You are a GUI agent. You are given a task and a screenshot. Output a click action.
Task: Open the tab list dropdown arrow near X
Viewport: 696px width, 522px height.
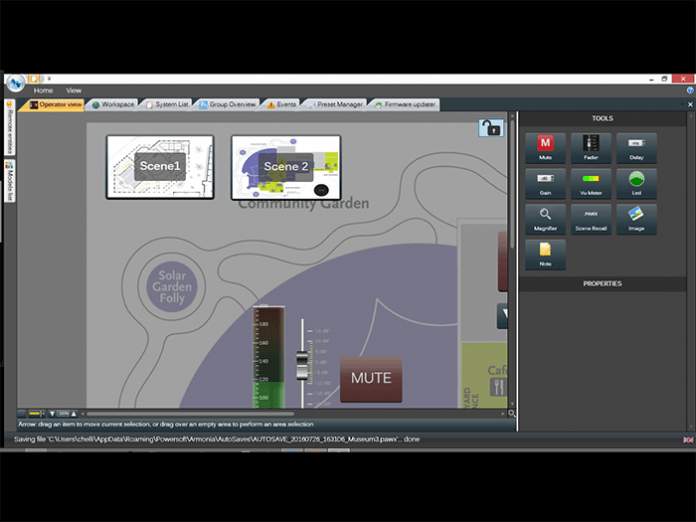[682, 104]
